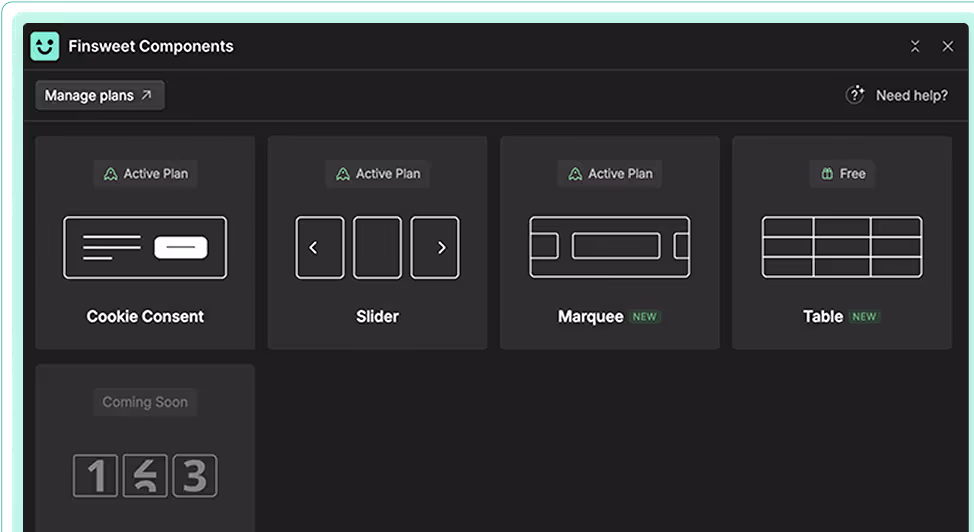974x532 pixels.
Task: Click the help question mark sparkle icon
Action: [855, 95]
